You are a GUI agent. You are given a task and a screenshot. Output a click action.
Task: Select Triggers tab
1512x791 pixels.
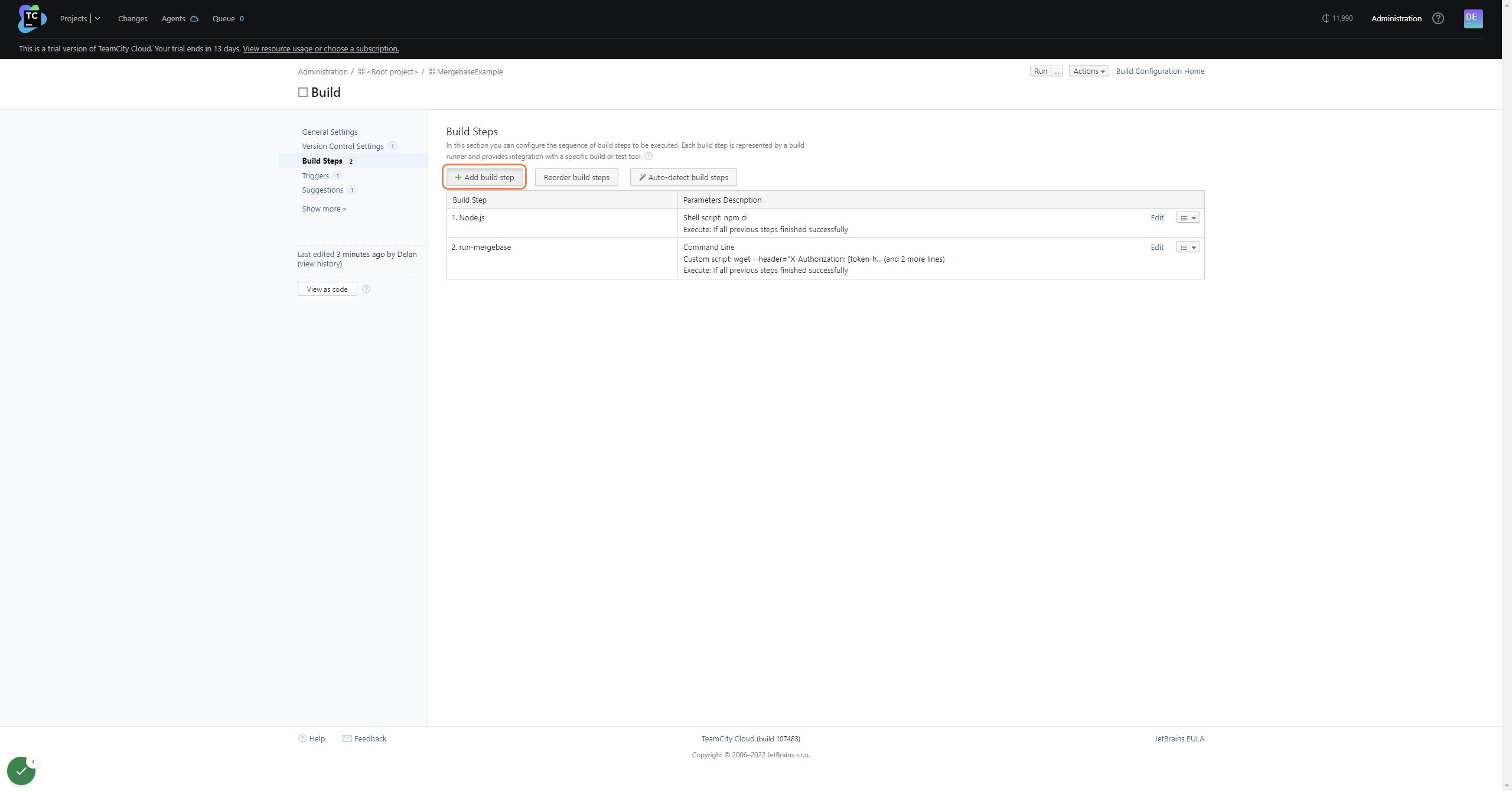pos(315,175)
